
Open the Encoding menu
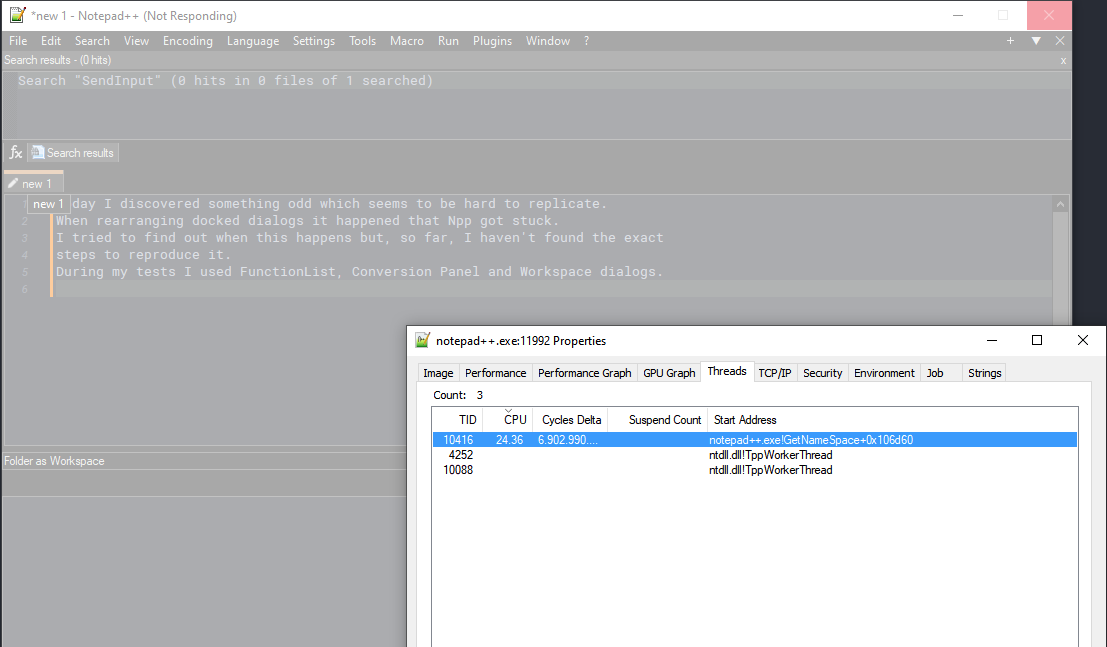coord(188,41)
